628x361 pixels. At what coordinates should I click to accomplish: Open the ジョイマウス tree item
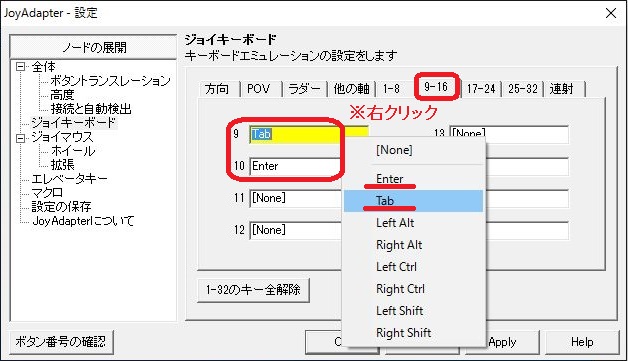click(62, 137)
